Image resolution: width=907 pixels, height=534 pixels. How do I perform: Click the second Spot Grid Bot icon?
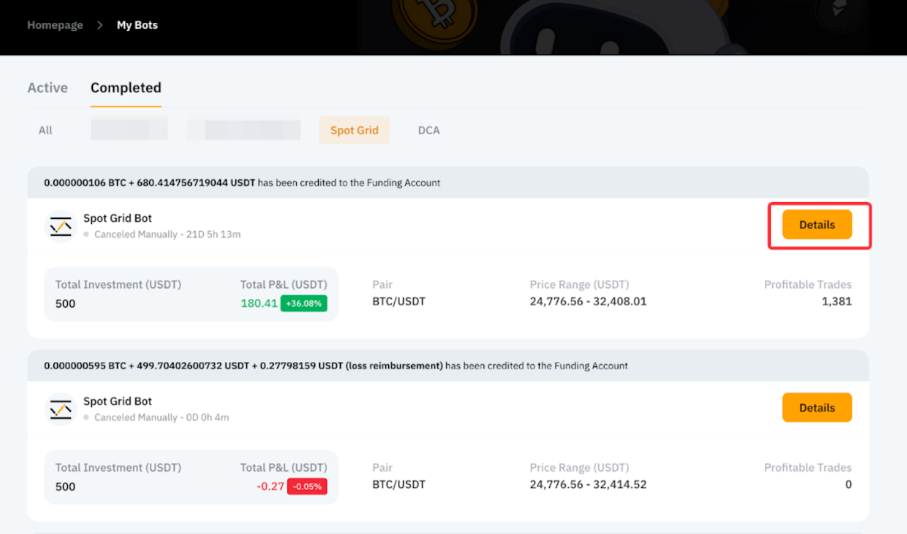(61, 409)
